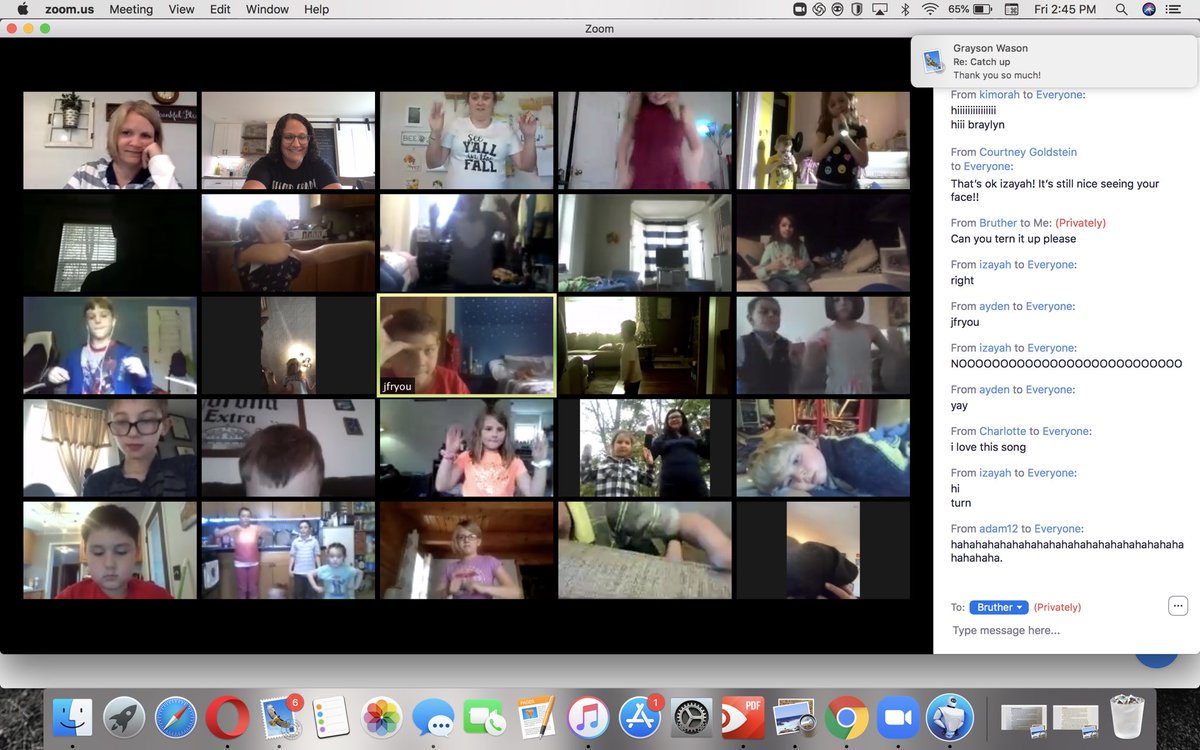The width and height of the screenshot is (1200, 750).
Task: Open the Edit menu
Action: (220, 9)
